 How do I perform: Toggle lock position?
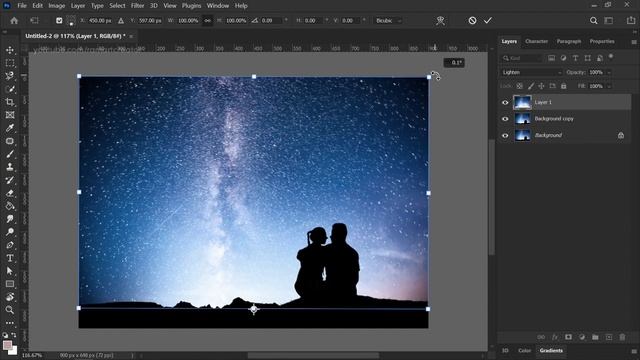tap(541, 86)
